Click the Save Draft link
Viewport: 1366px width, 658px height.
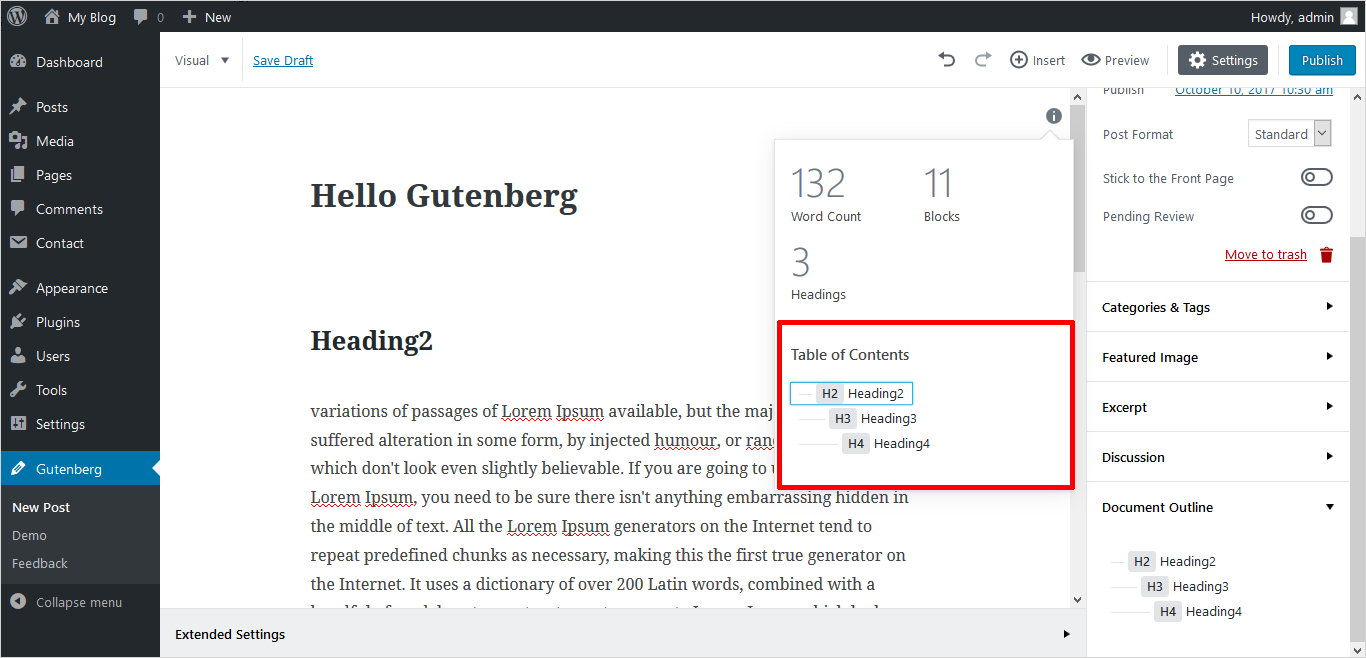[x=283, y=60]
